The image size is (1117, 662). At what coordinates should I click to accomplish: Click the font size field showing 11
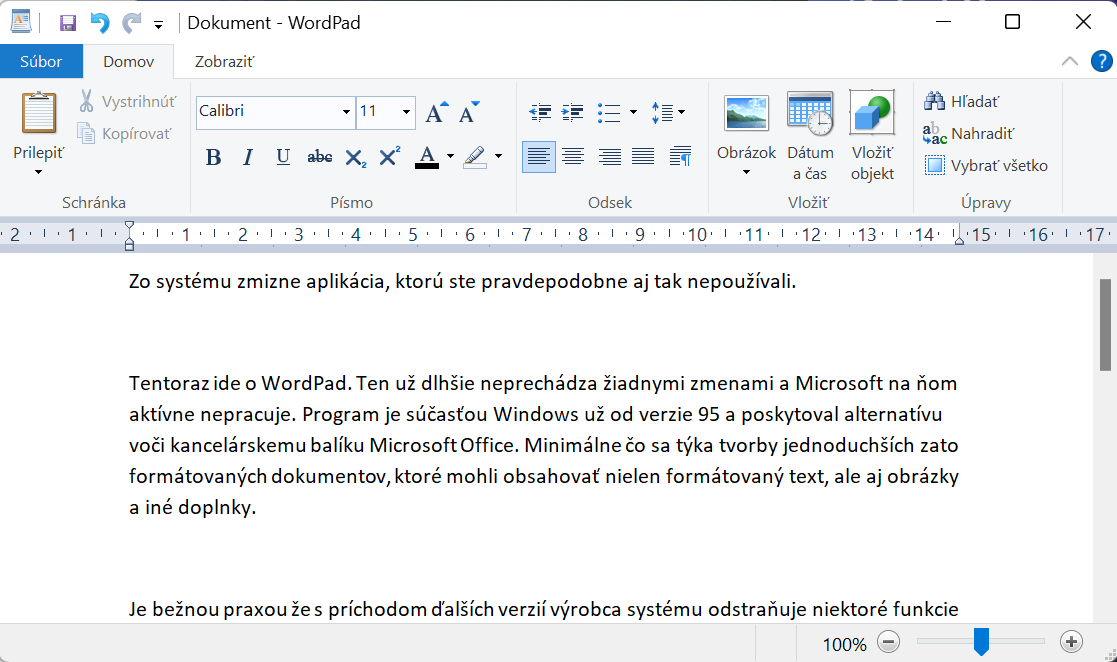point(378,111)
